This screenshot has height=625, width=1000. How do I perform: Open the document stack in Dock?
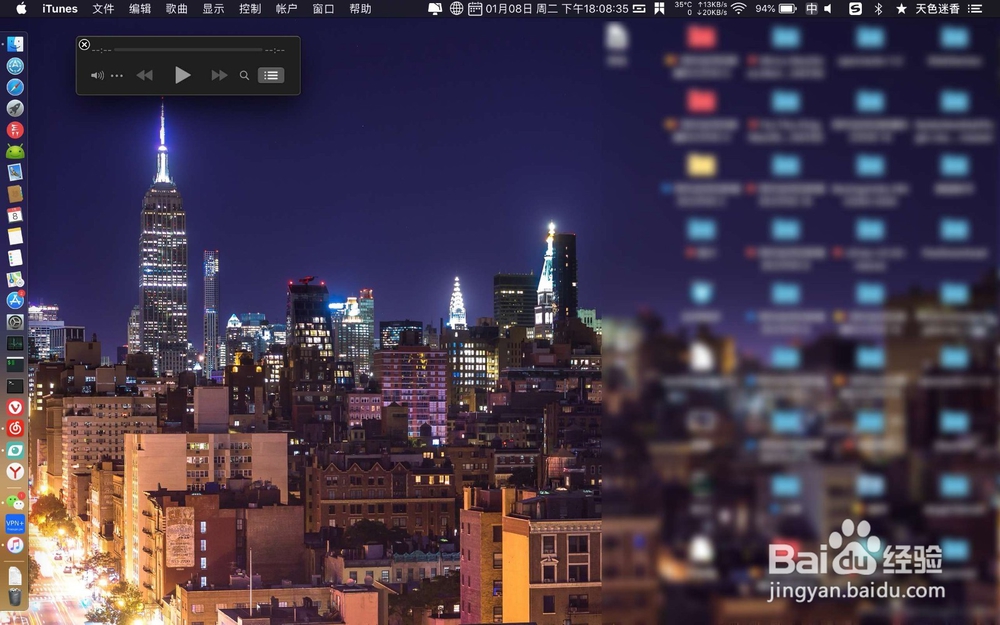(x=15, y=576)
